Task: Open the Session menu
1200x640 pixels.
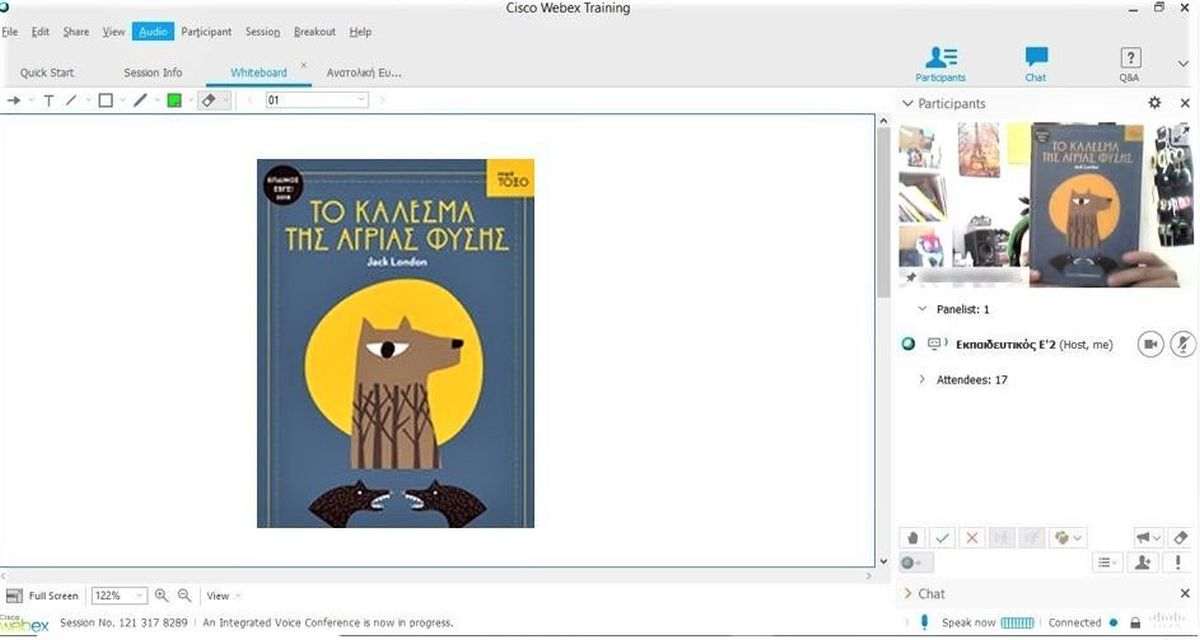Action: tap(263, 32)
